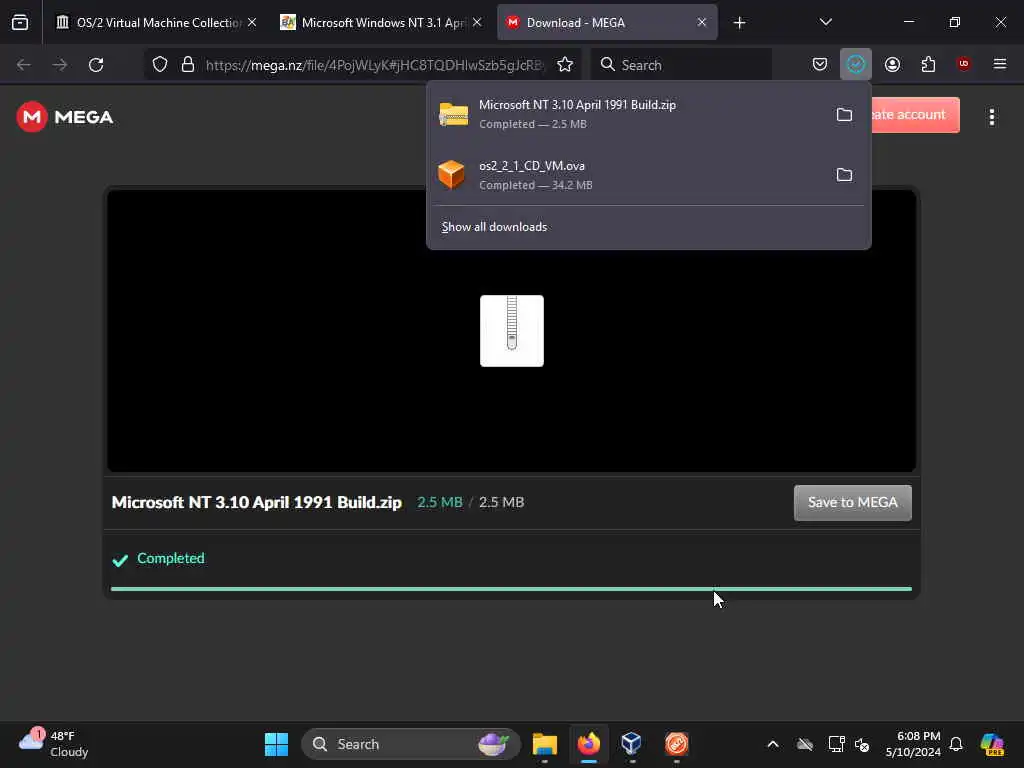
Task: Click the Create account button
Action: [915, 115]
